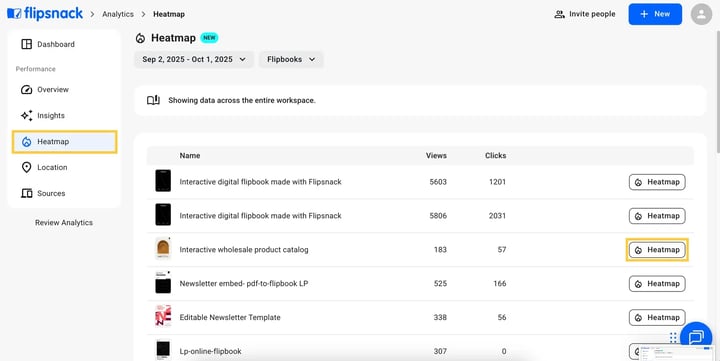Click the 'Interactive wholesale product catalog' name

(x=244, y=250)
